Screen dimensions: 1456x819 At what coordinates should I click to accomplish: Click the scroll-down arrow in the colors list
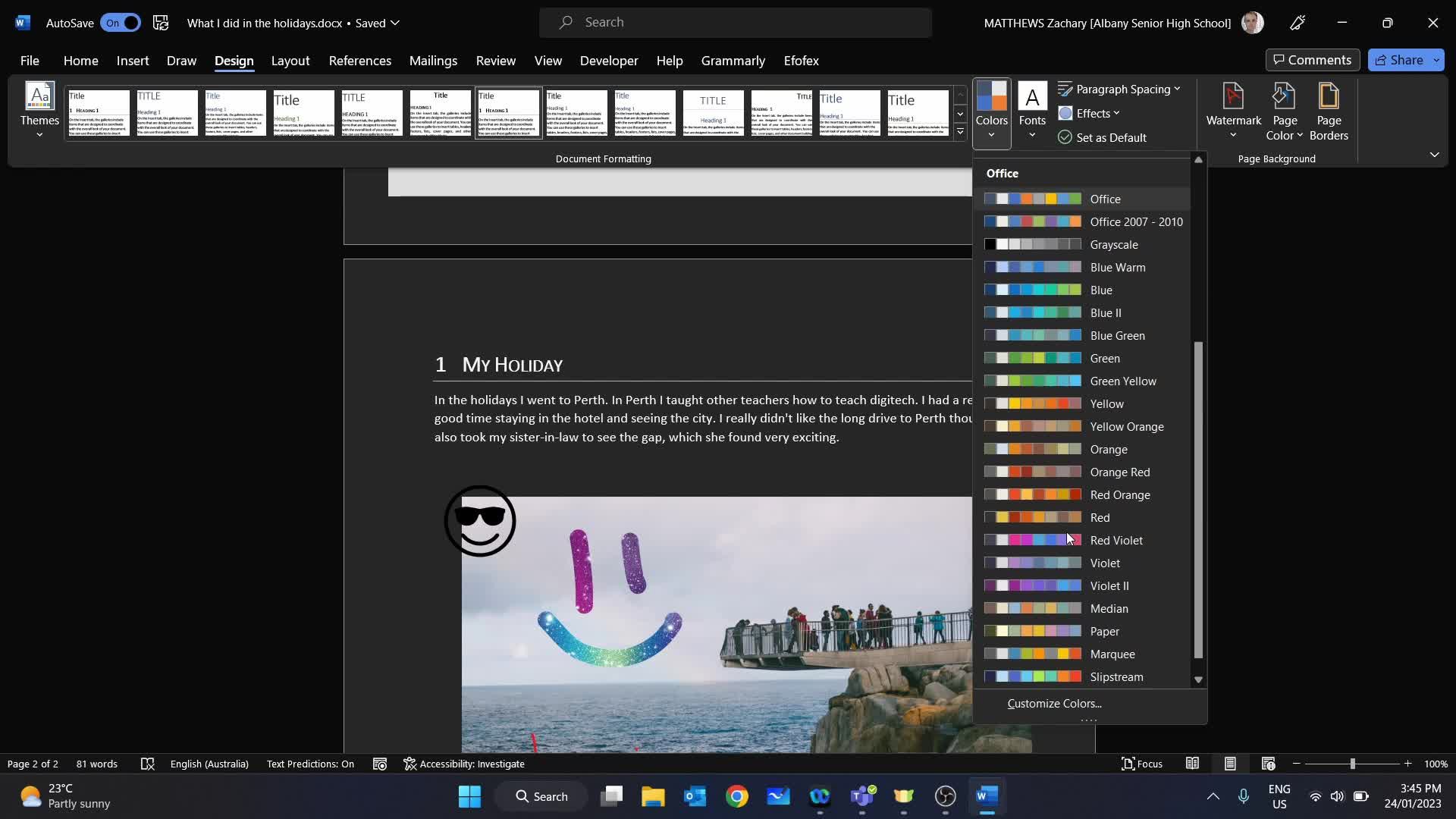click(1198, 679)
